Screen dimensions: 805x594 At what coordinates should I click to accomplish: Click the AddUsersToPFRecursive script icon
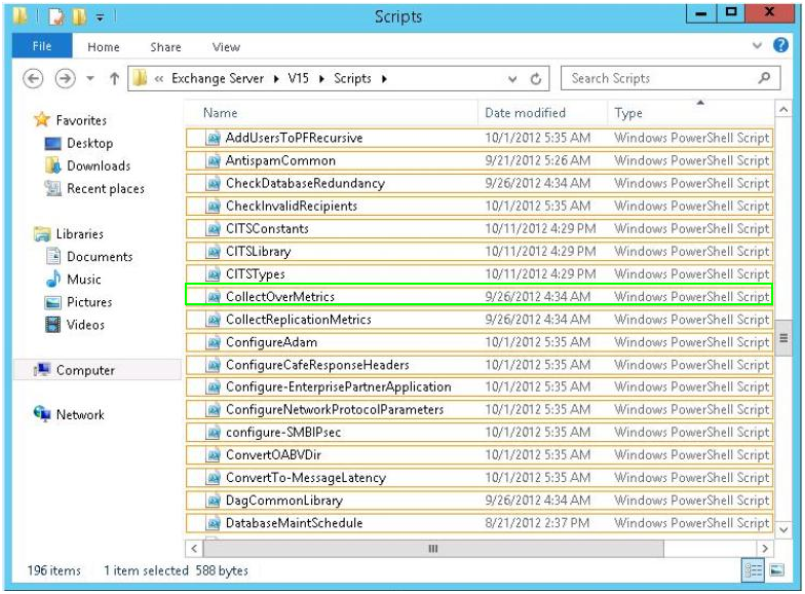[213, 138]
